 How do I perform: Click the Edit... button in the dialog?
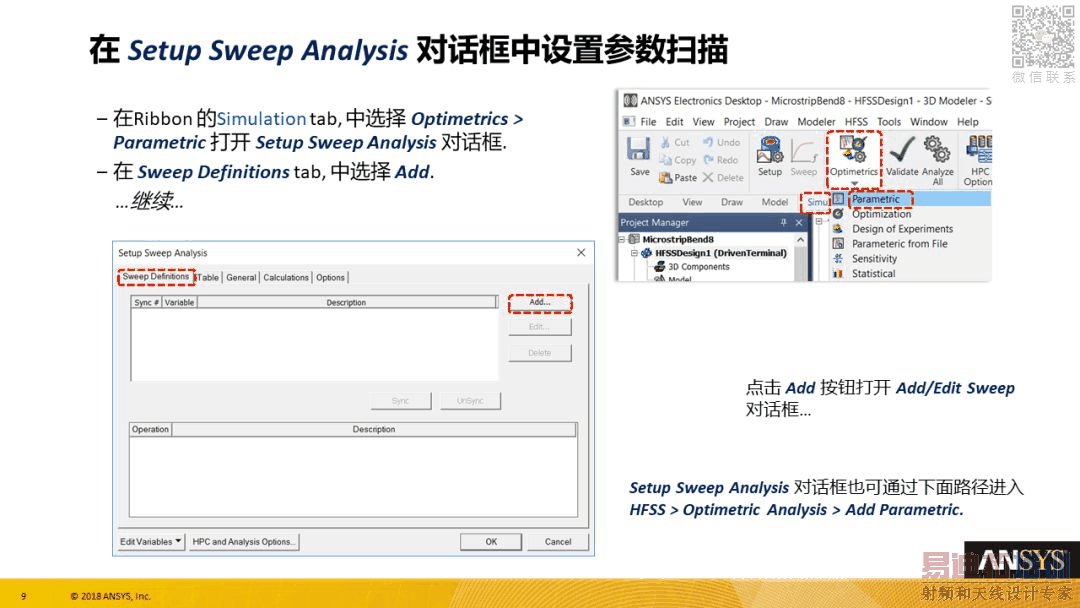tap(540, 327)
